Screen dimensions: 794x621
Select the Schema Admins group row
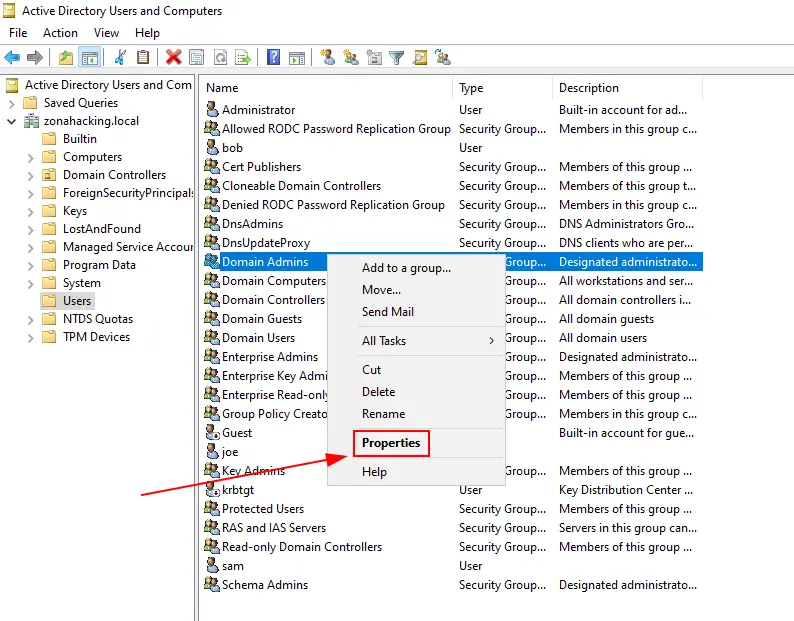264,585
